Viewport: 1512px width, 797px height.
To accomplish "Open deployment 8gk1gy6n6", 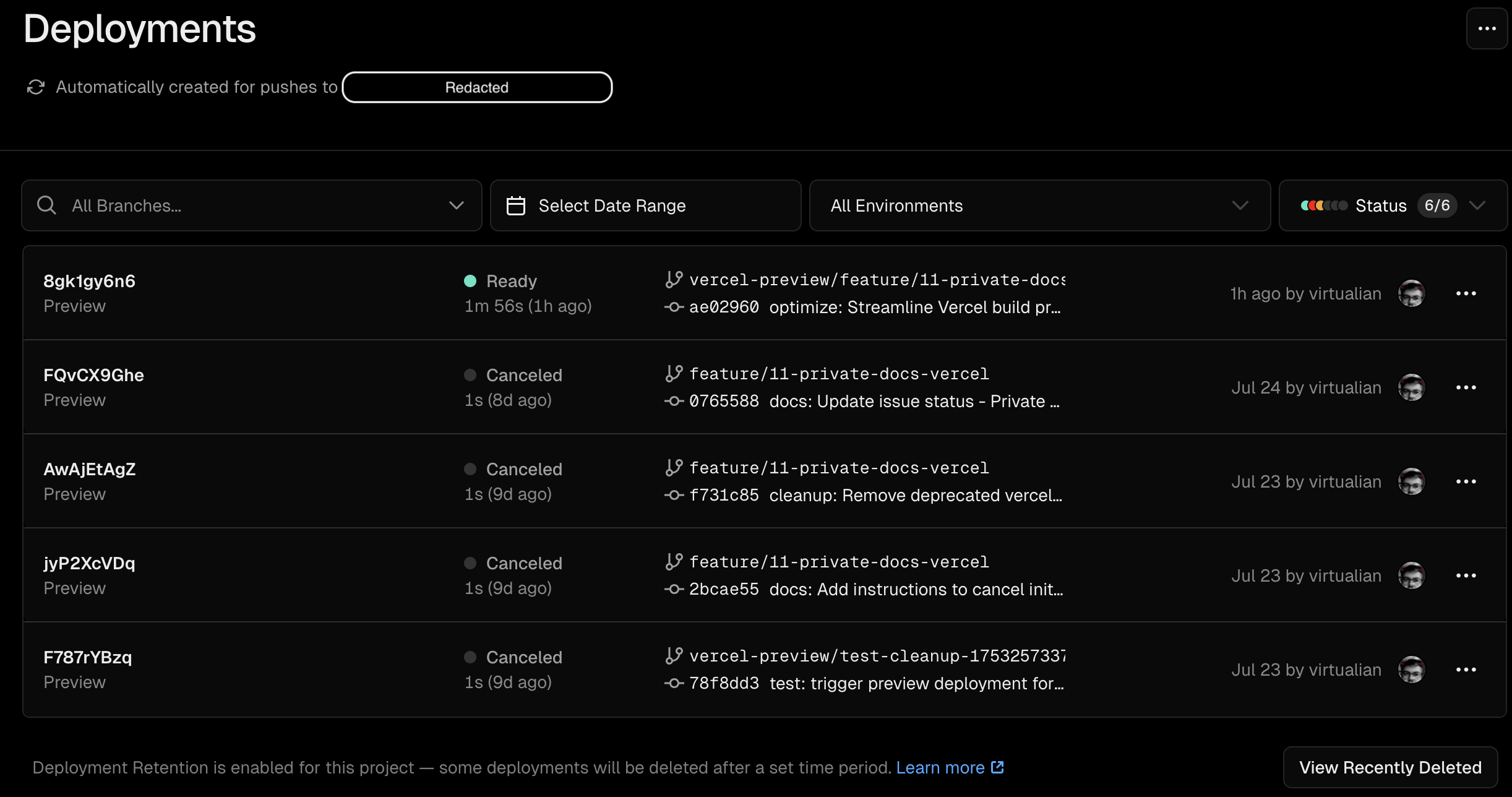I will (90, 281).
